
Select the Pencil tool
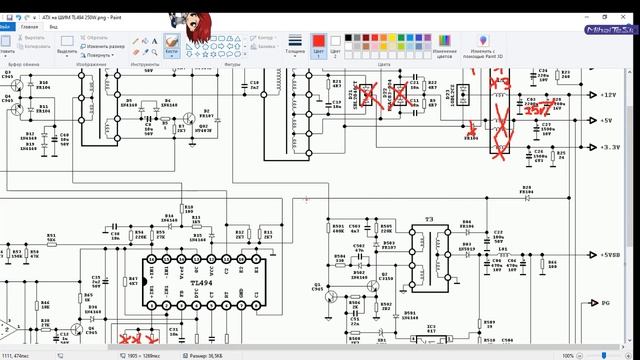pyautogui.click(x=136, y=41)
